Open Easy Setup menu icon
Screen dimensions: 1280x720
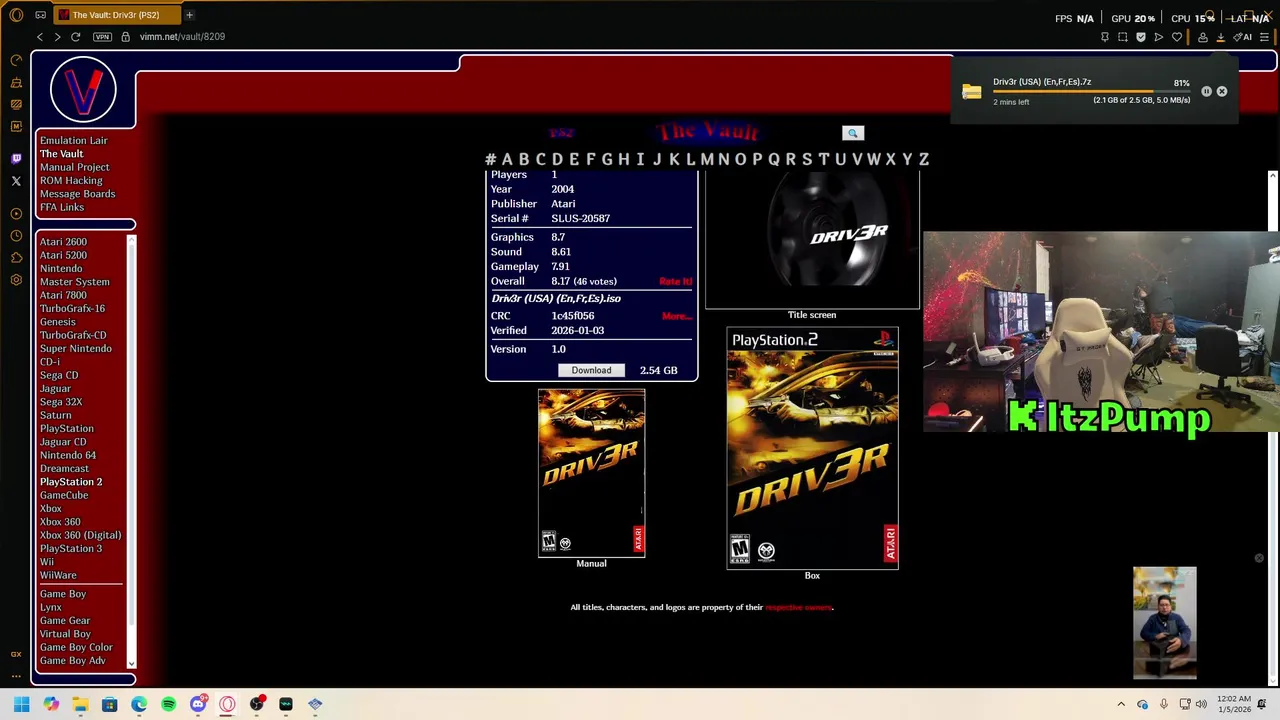point(1265,37)
